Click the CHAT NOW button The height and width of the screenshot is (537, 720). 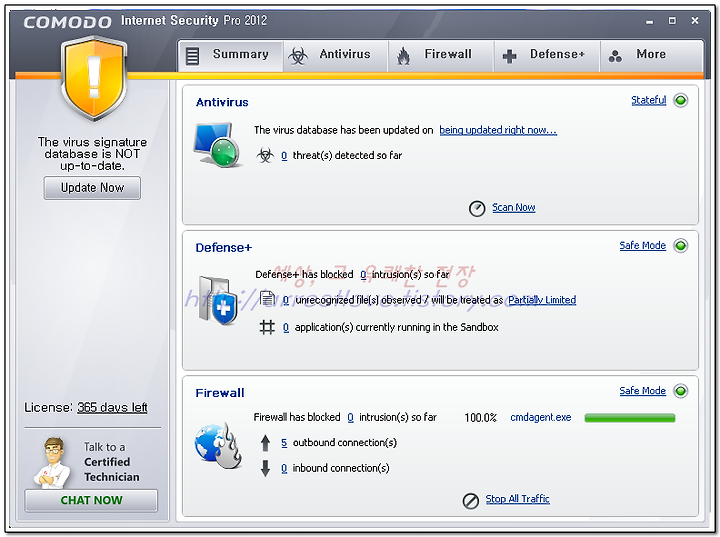click(91, 500)
